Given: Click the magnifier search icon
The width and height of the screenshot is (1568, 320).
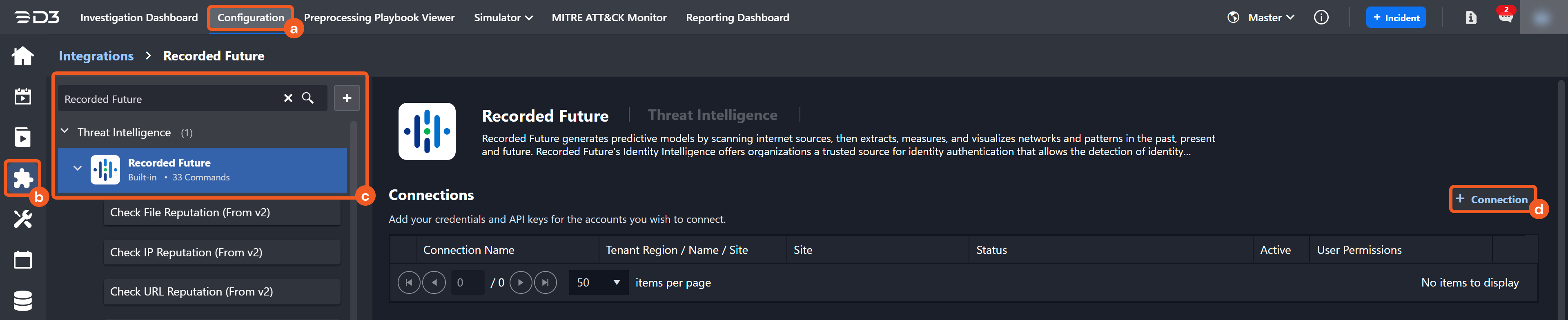Looking at the screenshot, I should [308, 98].
